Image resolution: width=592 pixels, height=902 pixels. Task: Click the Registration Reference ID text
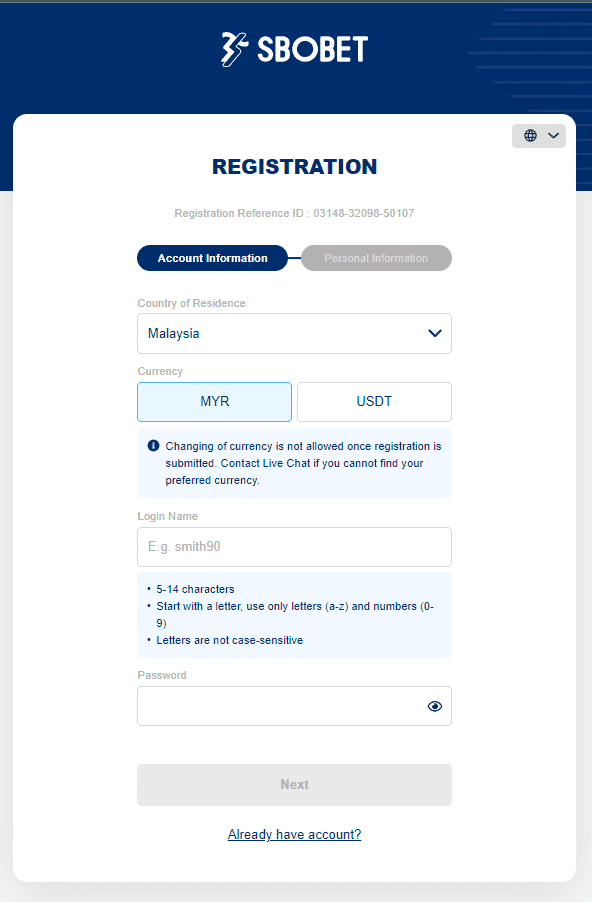pyautogui.click(x=295, y=213)
